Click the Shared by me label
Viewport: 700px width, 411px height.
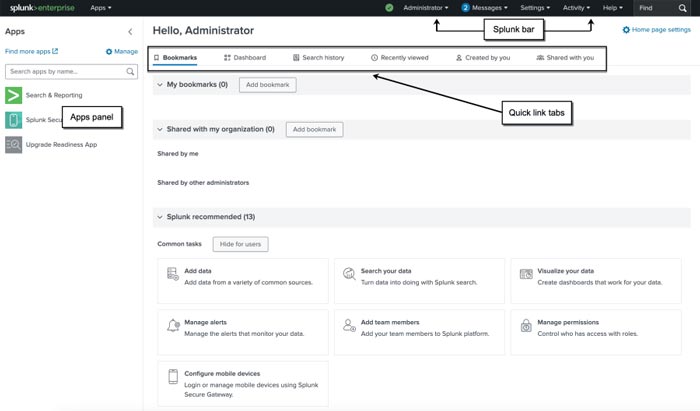tap(178, 154)
